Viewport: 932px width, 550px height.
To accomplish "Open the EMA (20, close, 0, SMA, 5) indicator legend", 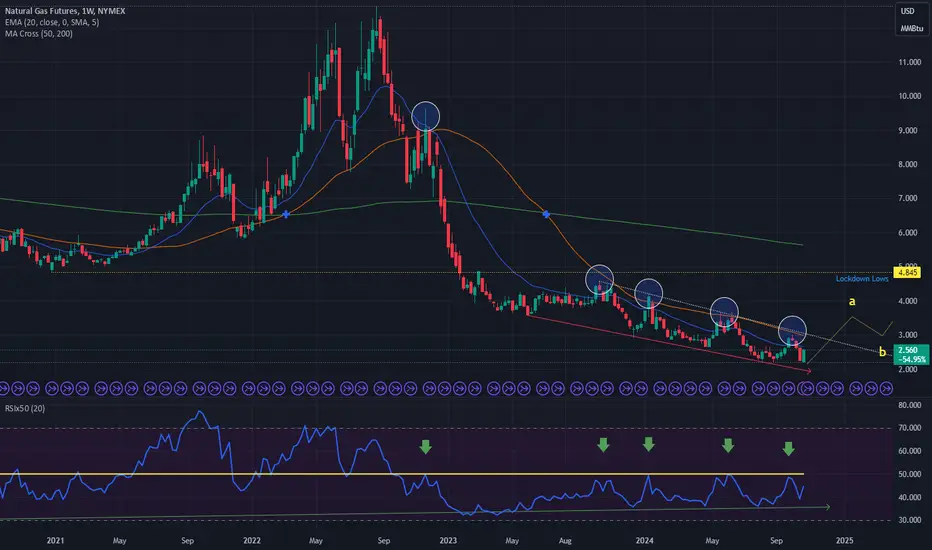I will [x=52, y=22].
